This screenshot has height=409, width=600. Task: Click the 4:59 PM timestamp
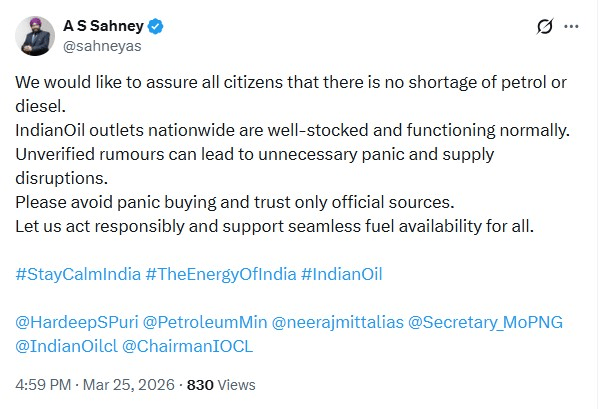[43, 384]
